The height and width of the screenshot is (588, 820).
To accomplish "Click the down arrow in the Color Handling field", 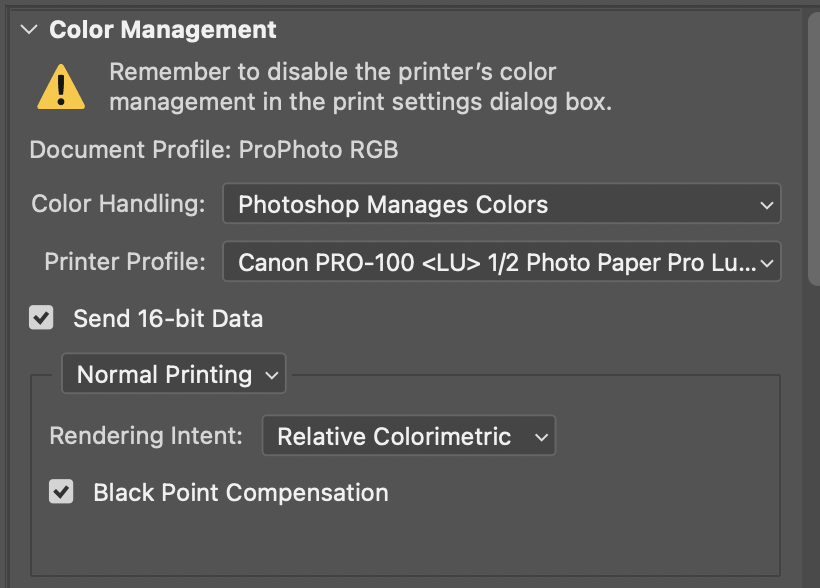I will (x=767, y=205).
